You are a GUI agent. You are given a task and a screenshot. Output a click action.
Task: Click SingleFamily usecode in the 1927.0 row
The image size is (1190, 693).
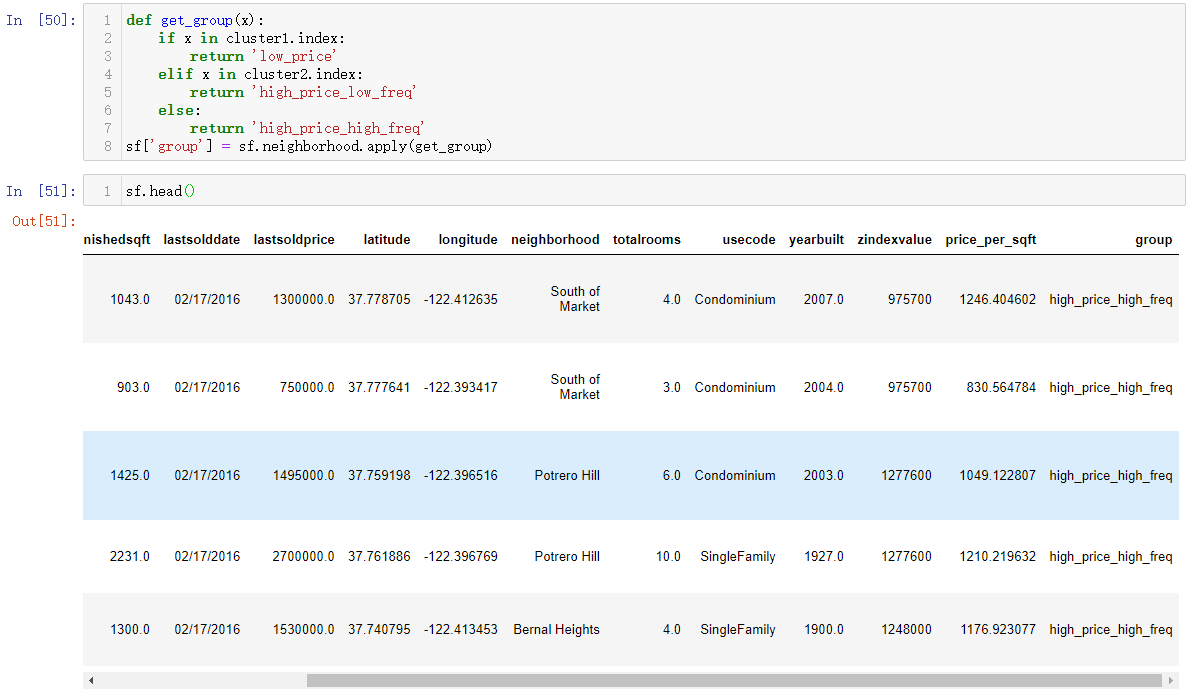pos(738,556)
